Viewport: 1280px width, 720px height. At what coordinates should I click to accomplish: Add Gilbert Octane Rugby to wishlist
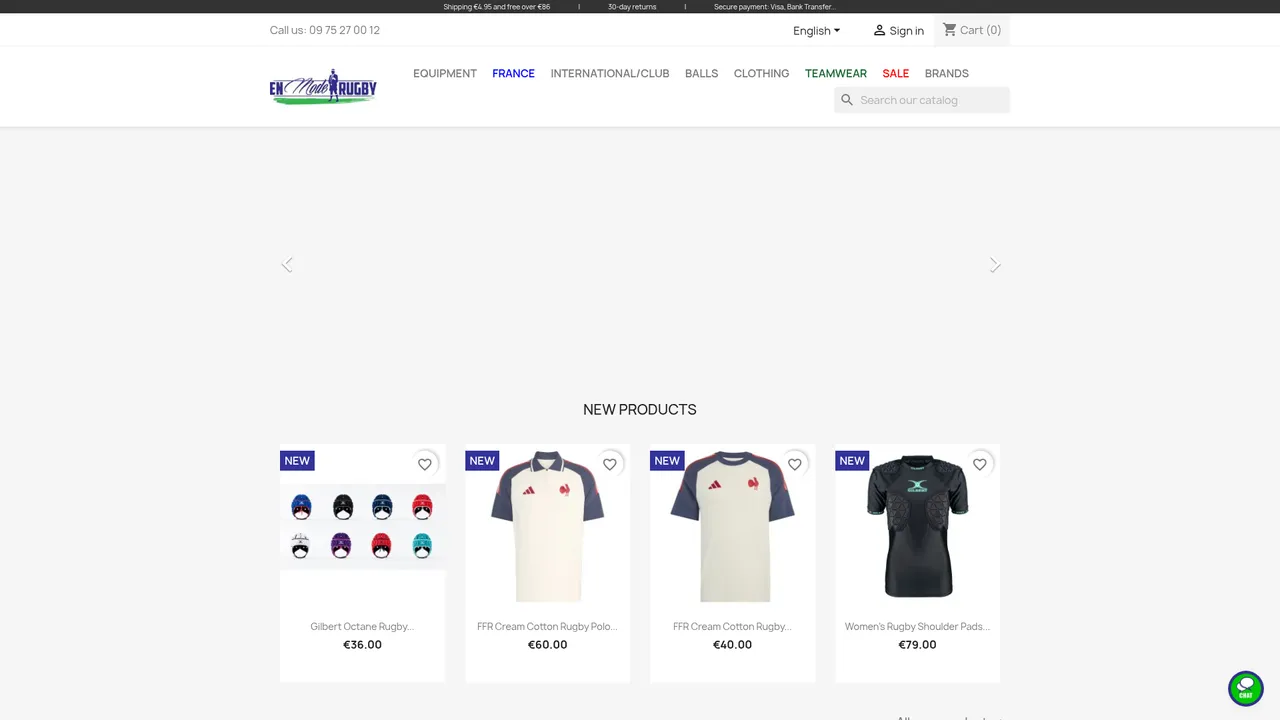(425, 464)
